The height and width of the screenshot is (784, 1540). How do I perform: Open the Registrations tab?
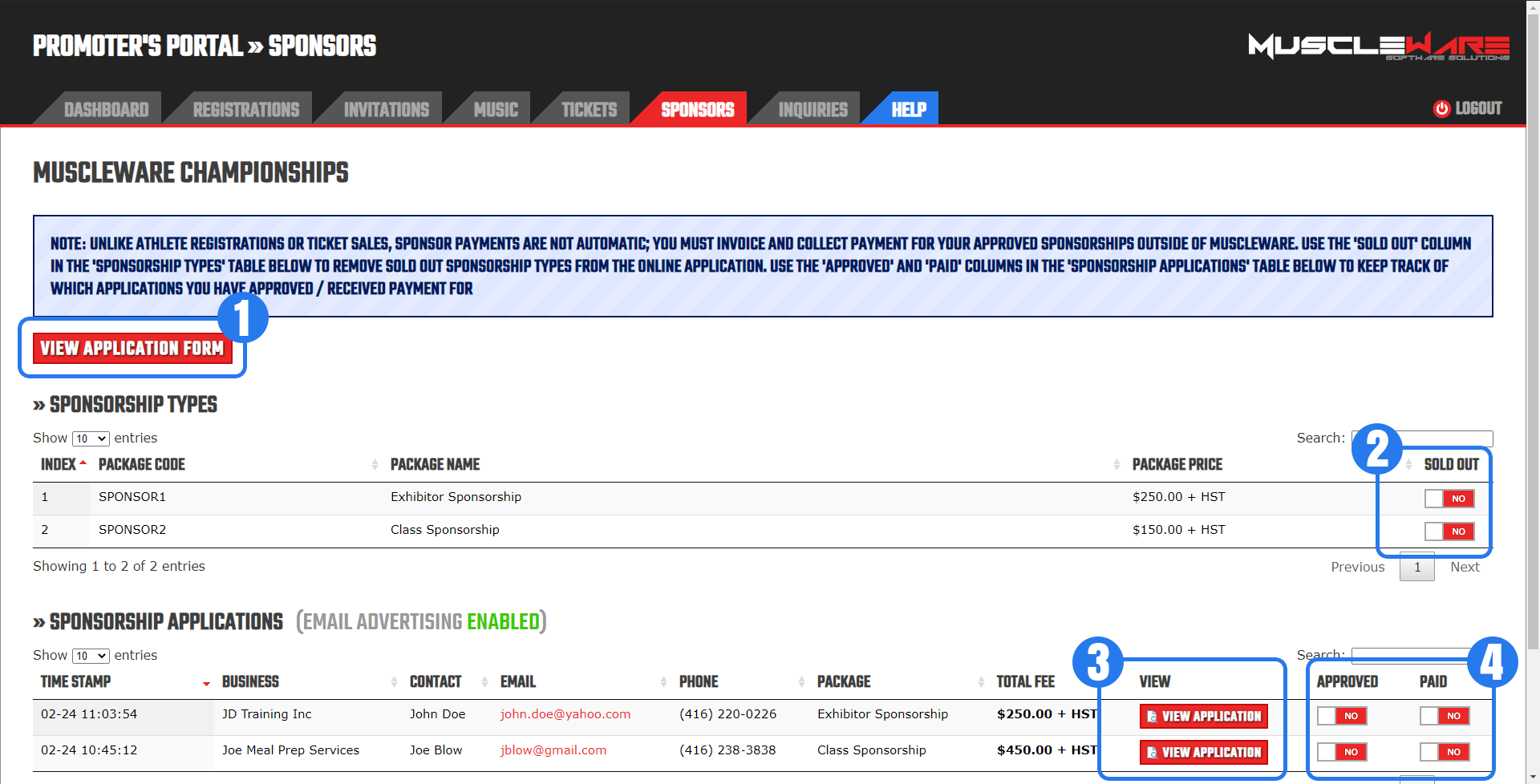[245, 110]
